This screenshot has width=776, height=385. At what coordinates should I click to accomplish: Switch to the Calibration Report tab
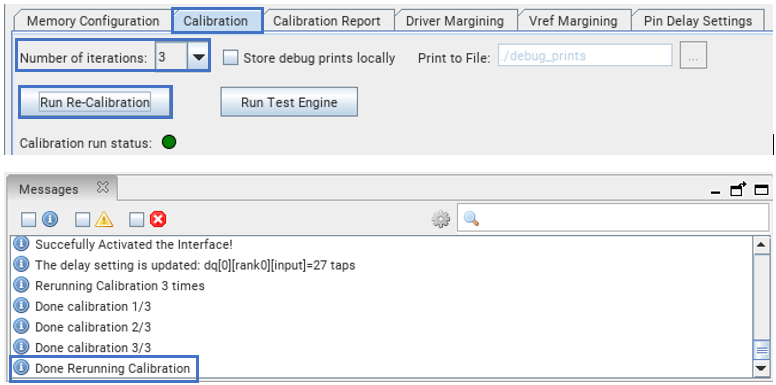click(327, 21)
